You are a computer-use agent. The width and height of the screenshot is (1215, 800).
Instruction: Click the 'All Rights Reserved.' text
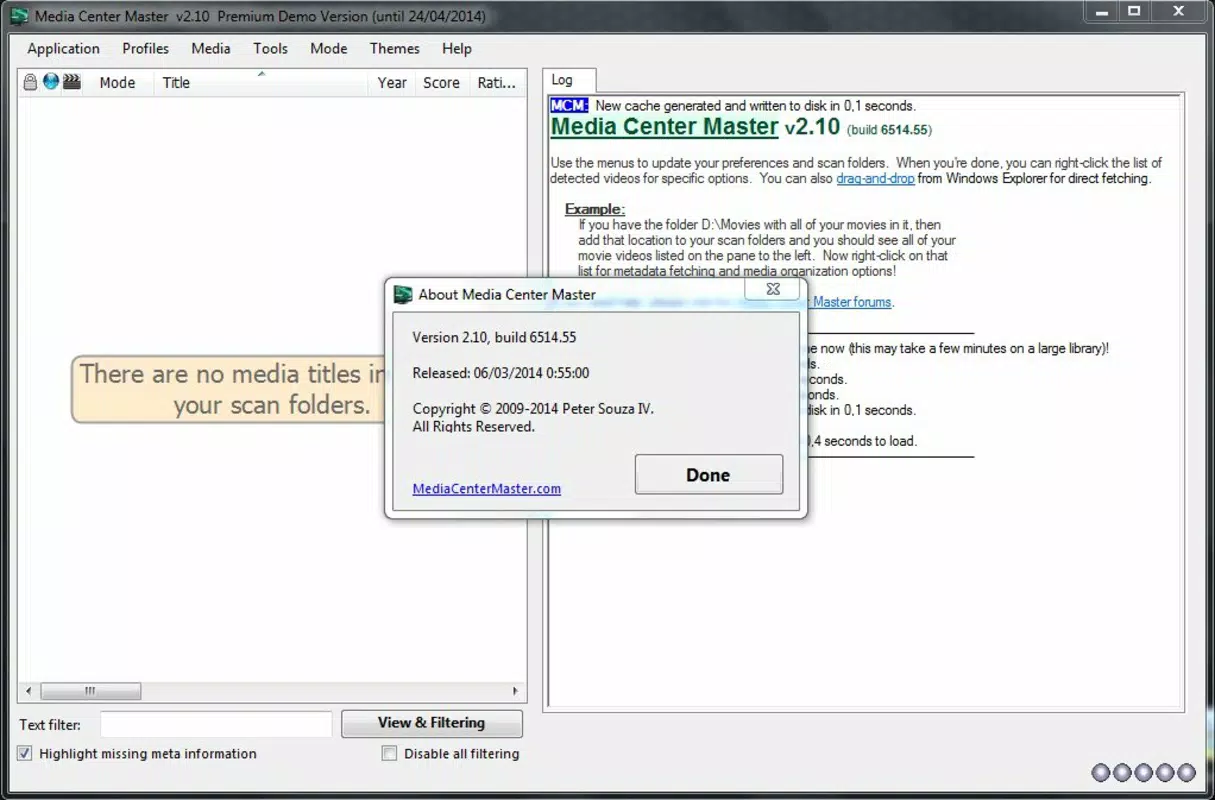pyautogui.click(x=474, y=427)
